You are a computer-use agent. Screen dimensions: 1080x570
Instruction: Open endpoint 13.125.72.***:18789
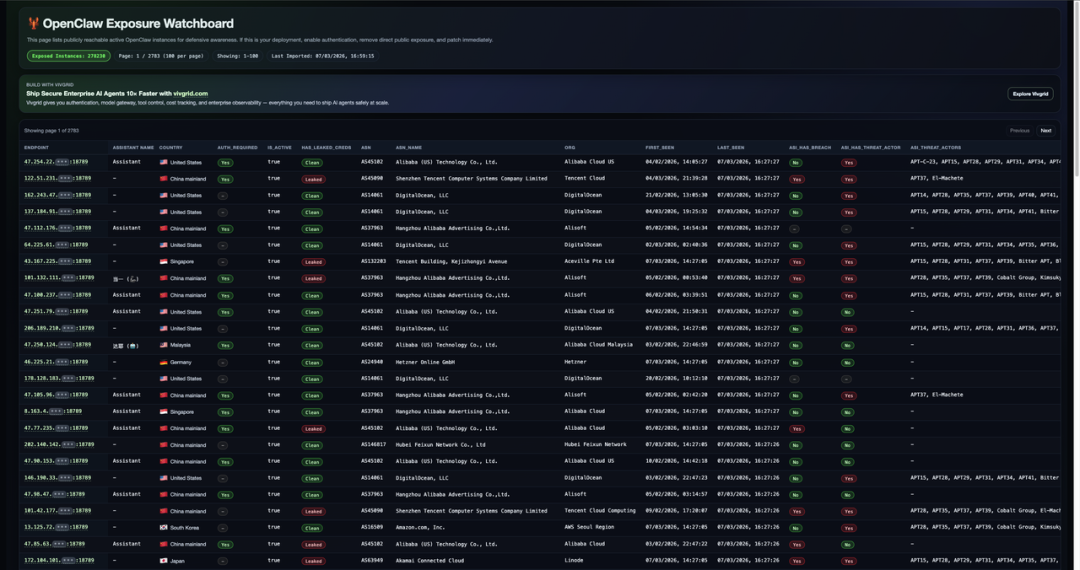[56, 527]
